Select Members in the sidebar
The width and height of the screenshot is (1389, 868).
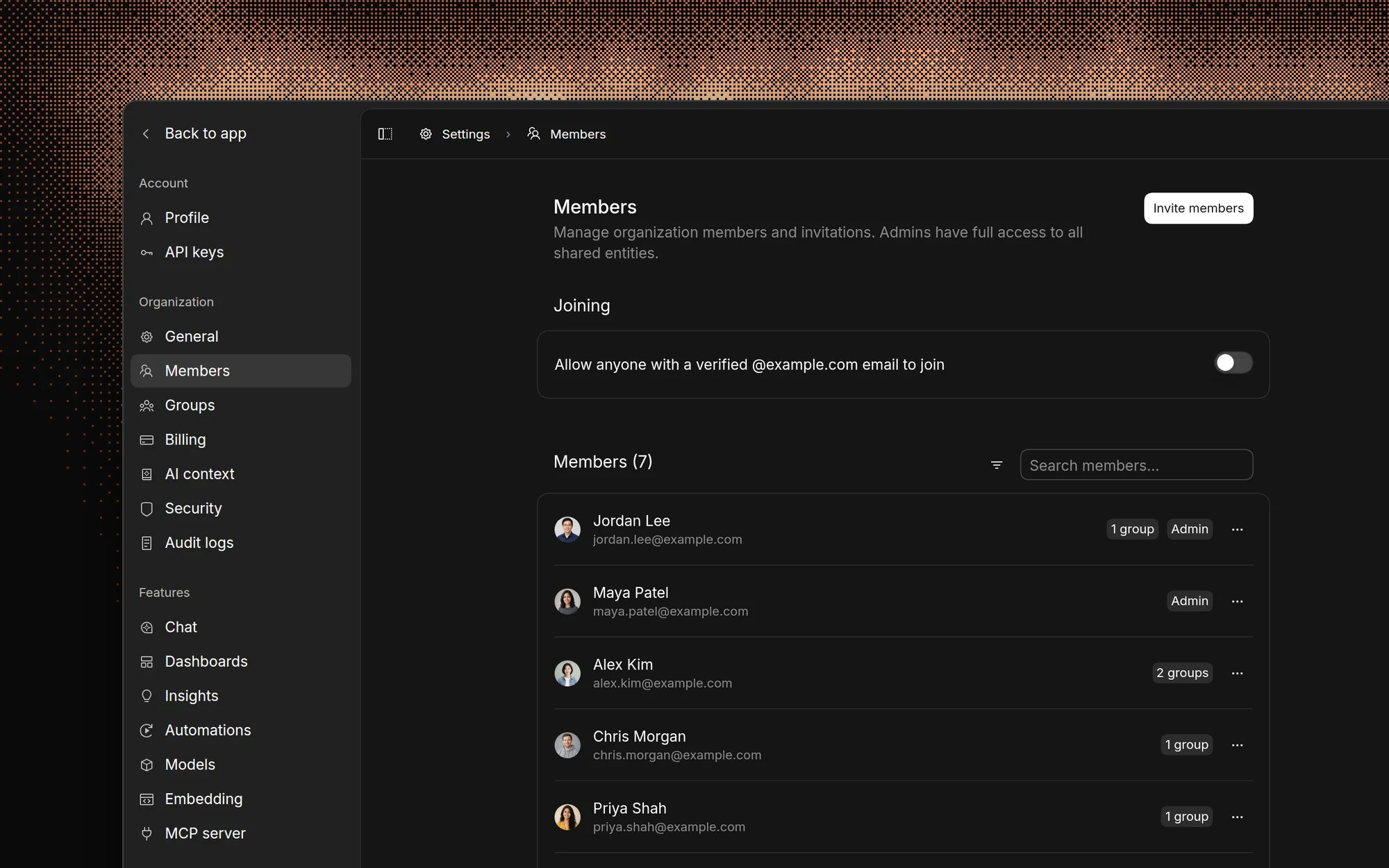pos(241,371)
